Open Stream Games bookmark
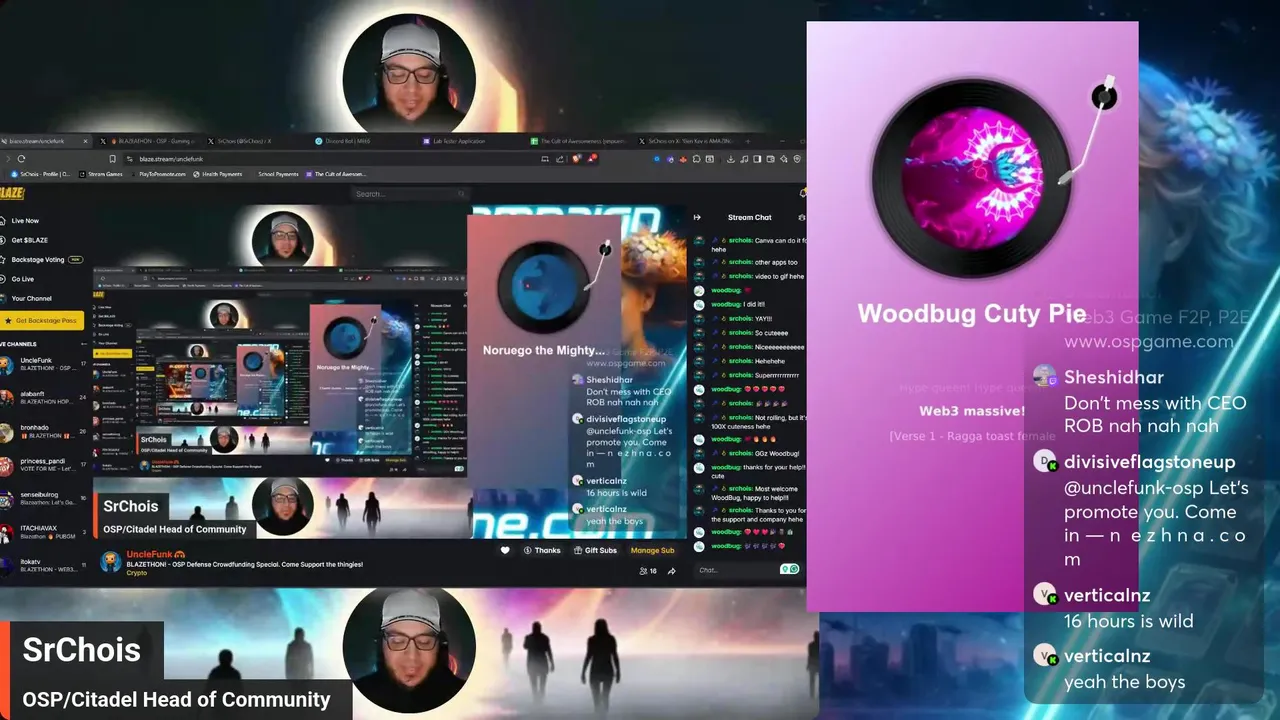Viewport: 1280px width, 720px height. click(x=100, y=174)
